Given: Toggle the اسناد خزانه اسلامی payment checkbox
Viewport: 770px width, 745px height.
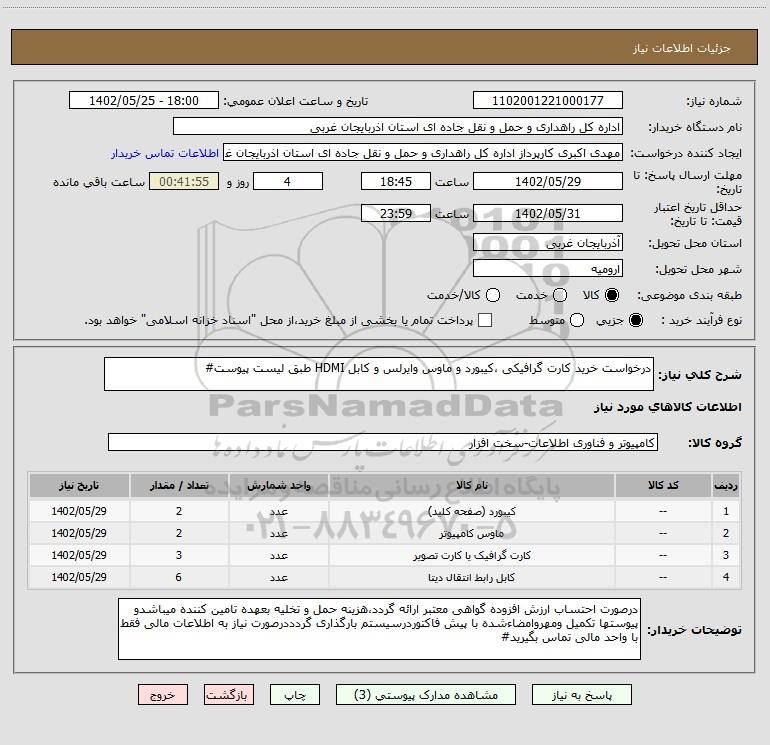Looking at the screenshot, I should click(x=485, y=320).
